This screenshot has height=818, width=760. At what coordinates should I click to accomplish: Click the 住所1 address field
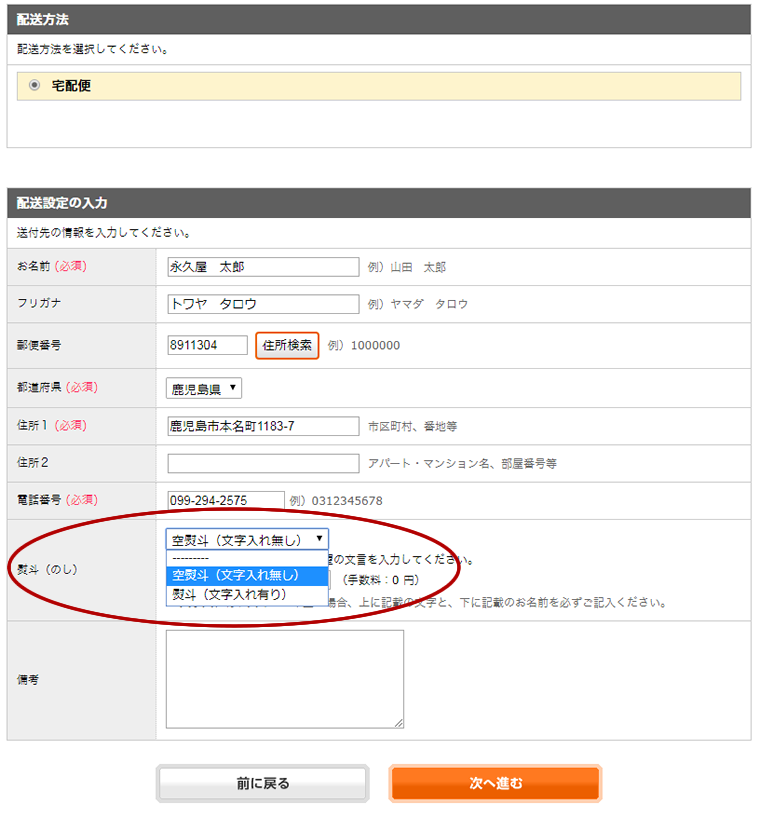click(263, 426)
